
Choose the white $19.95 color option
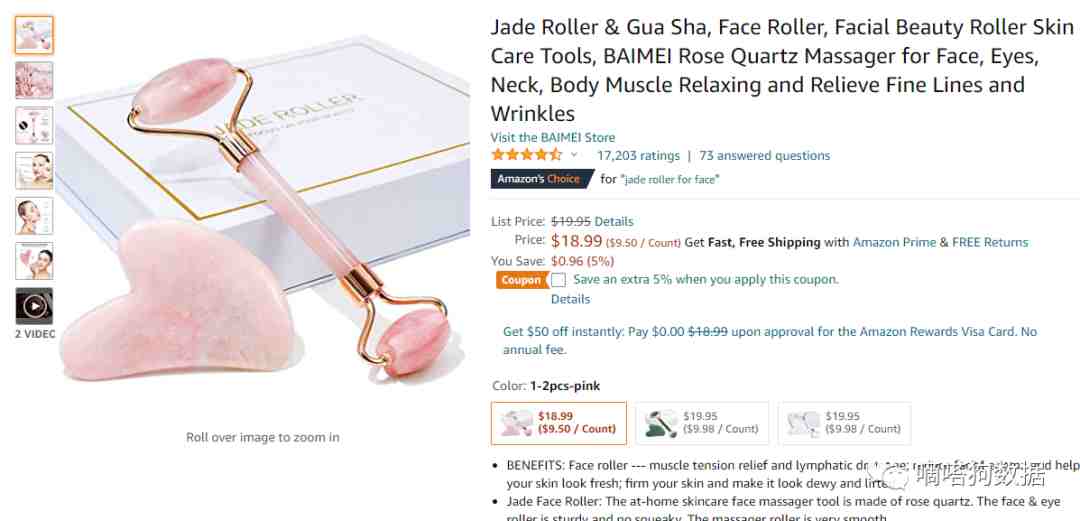[x=844, y=423]
